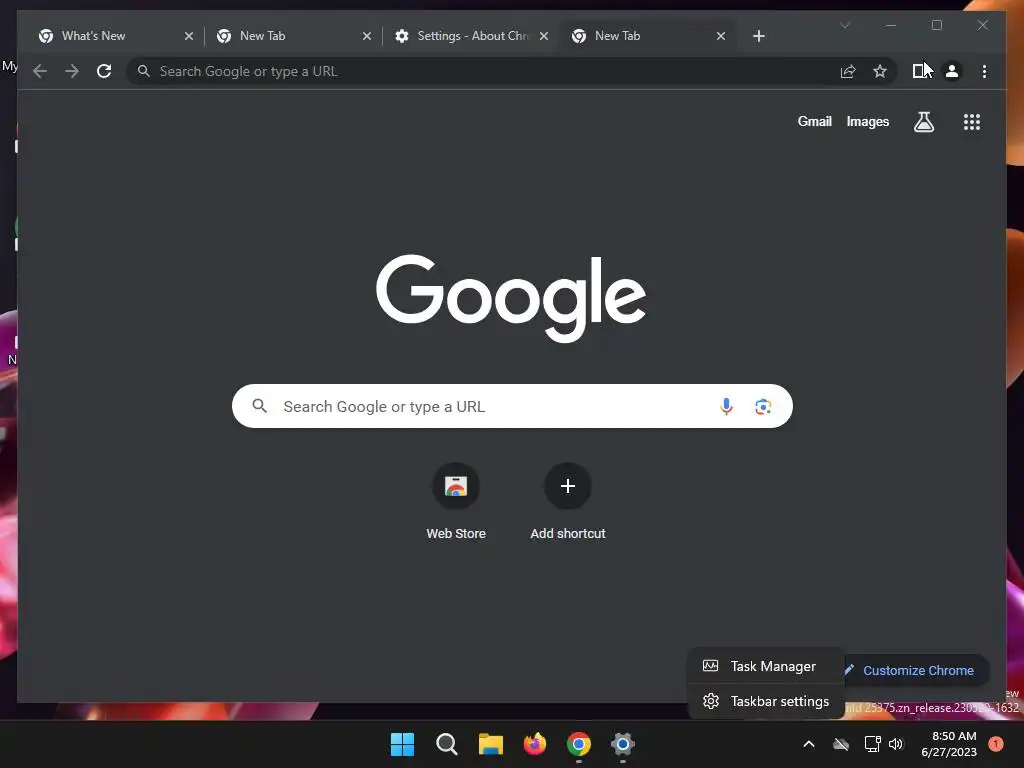The width and height of the screenshot is (1024, 768).
Task: Focus the Google search box
Action: pyautogui.click(x=512, y=406)
